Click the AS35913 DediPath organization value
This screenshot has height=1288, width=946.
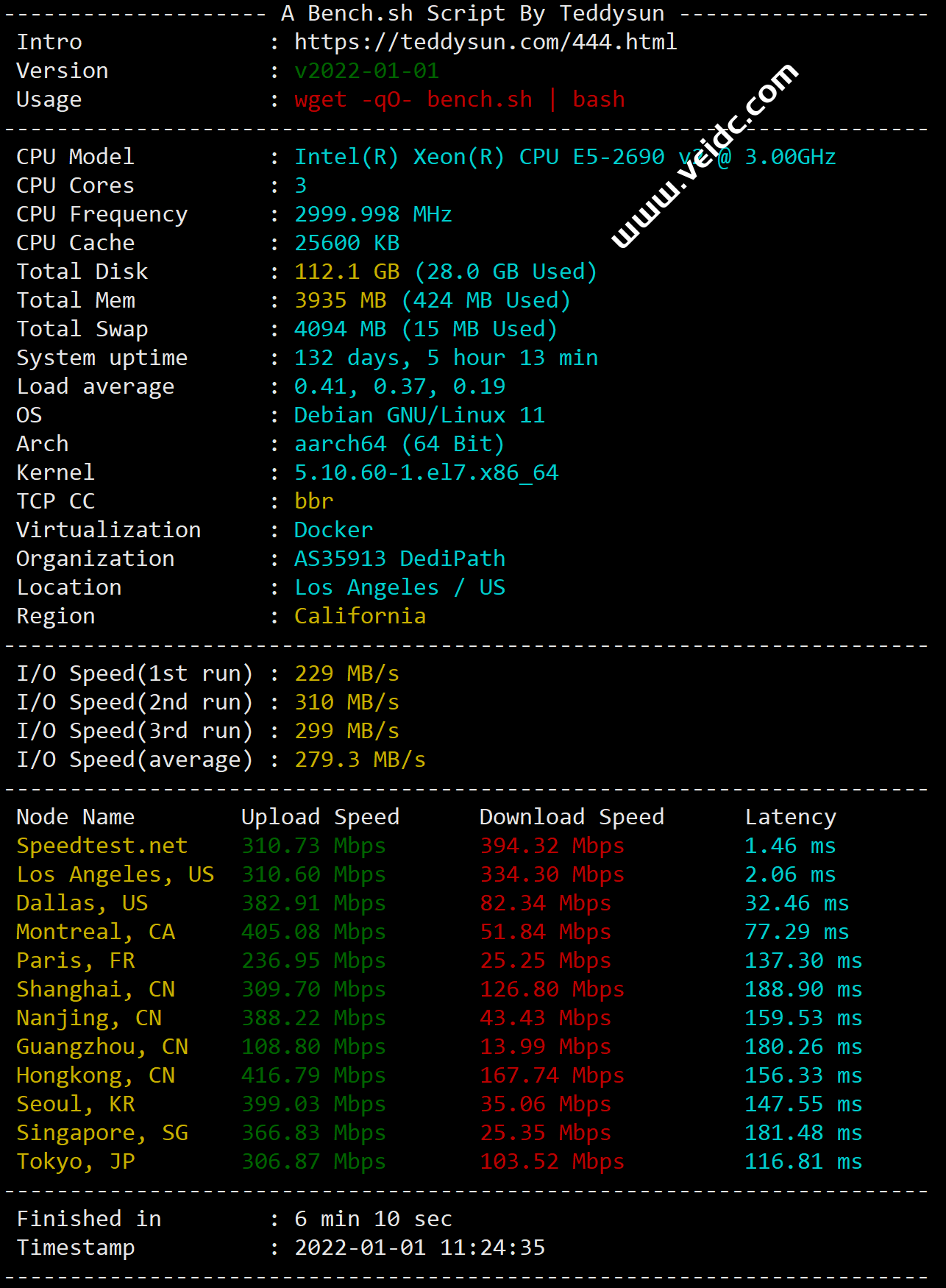click(399, 559)
